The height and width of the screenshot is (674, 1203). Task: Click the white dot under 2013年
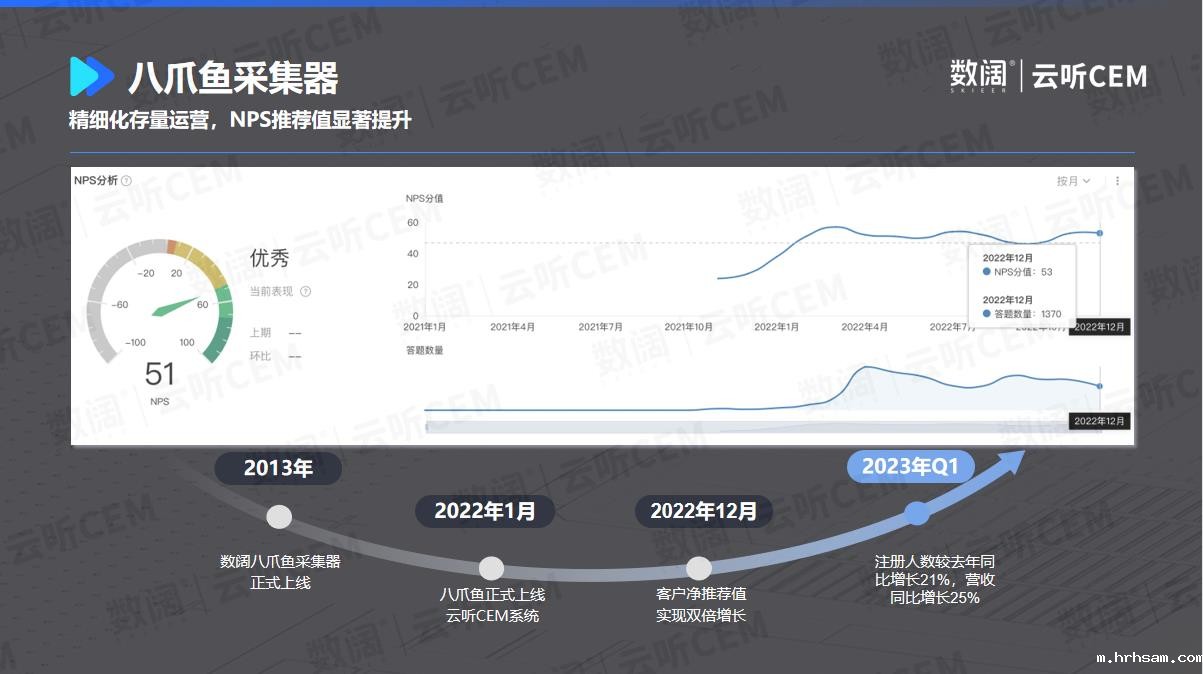279,517
